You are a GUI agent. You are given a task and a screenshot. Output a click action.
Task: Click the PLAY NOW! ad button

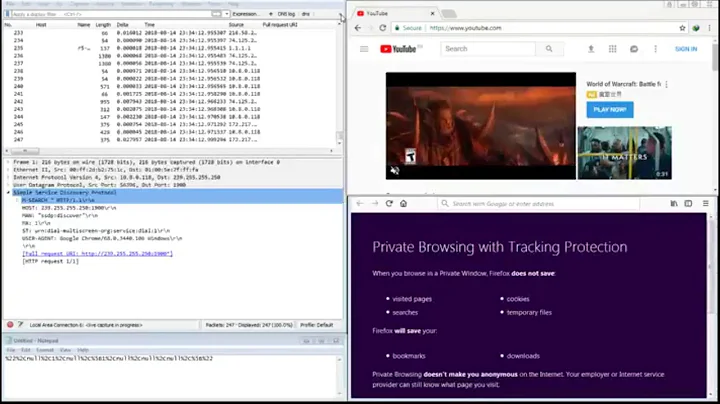point(610,110)
